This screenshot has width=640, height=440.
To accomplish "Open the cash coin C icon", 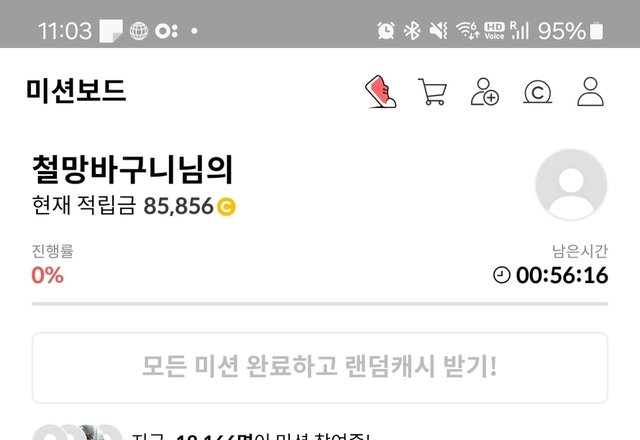I will (x=538, y=91).
